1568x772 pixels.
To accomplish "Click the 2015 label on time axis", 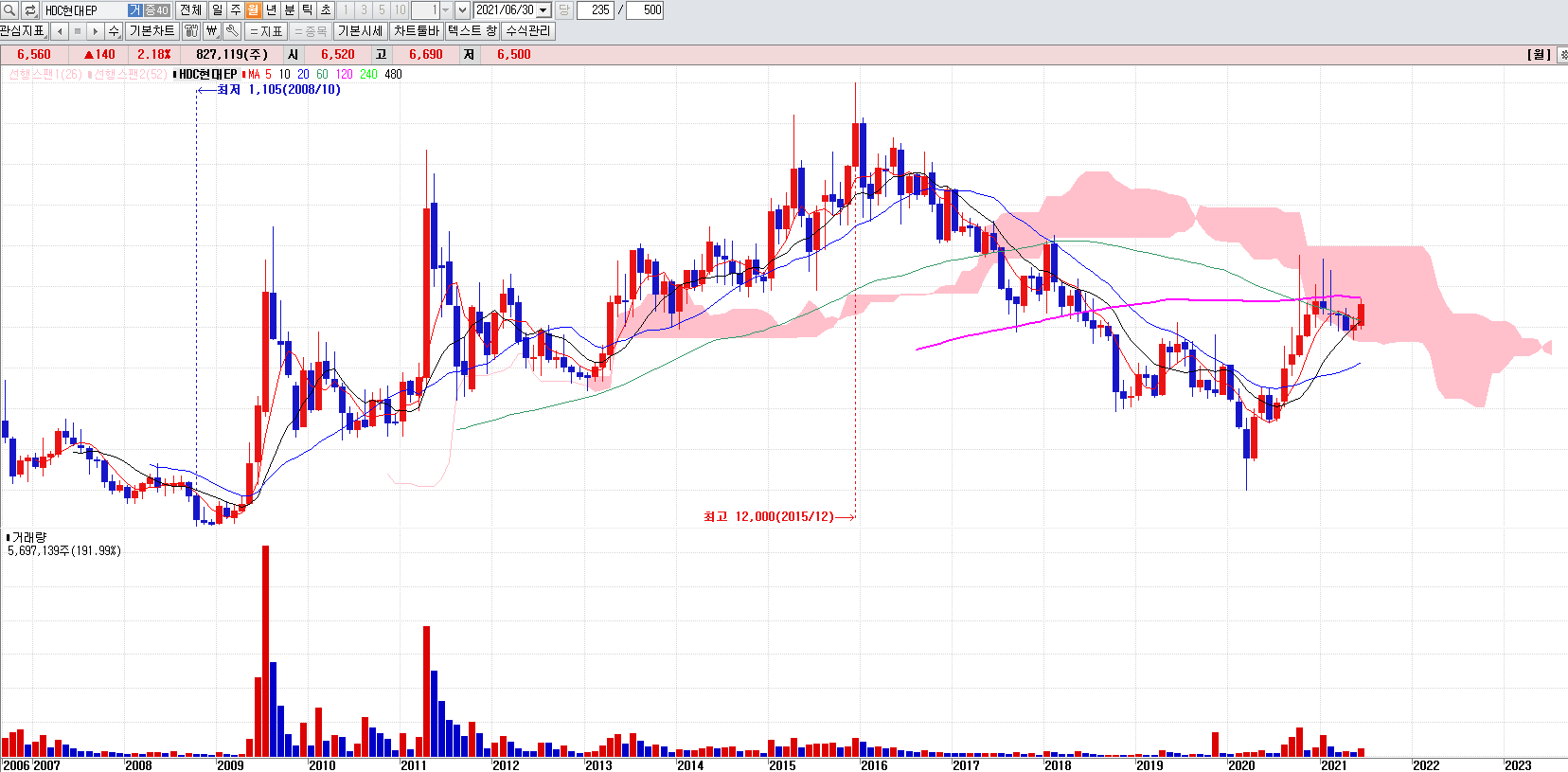I will pyautogui.click(x=782, y=765).
